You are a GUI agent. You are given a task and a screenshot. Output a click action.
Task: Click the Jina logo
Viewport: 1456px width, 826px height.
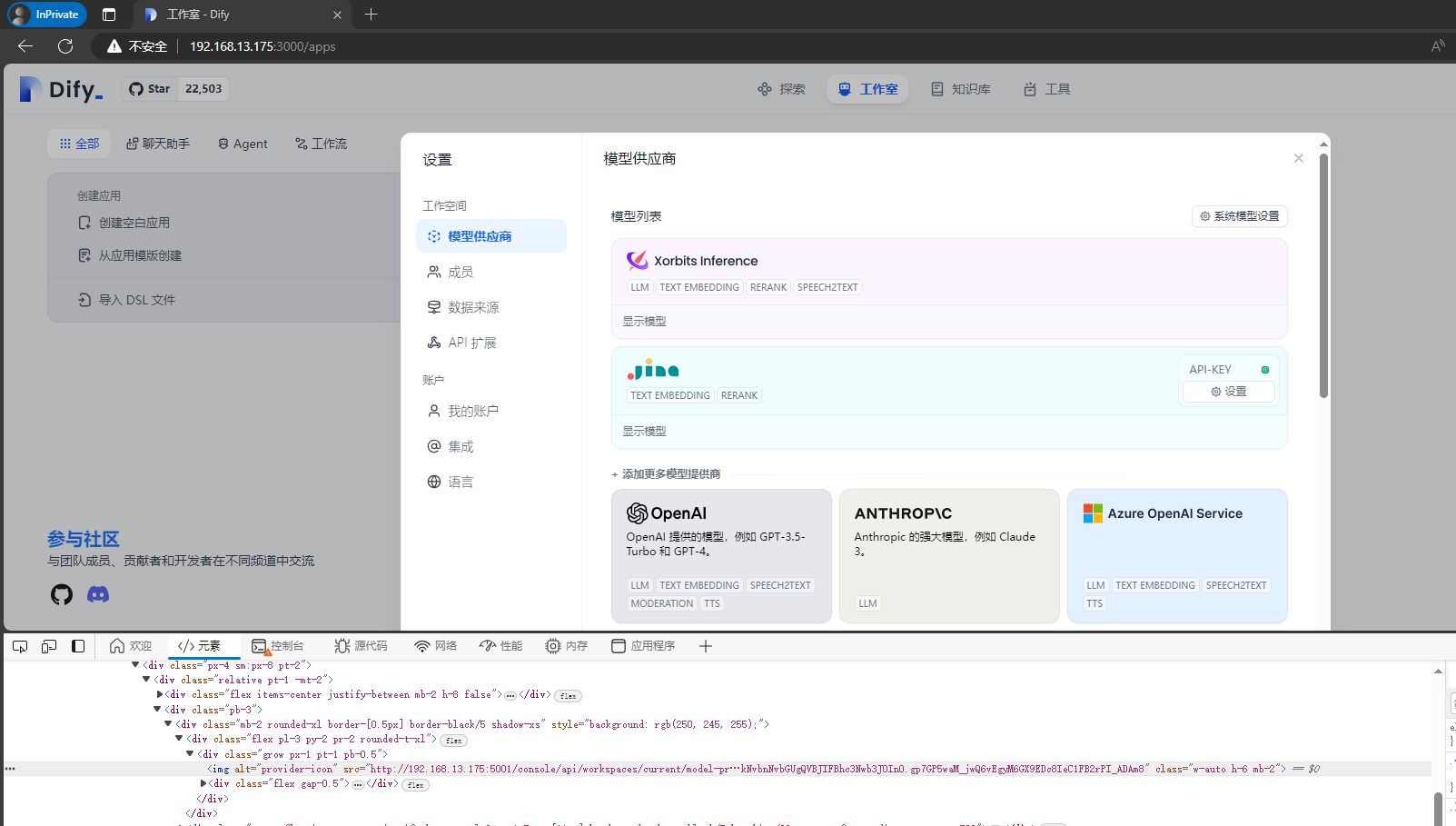pos(653,369)
